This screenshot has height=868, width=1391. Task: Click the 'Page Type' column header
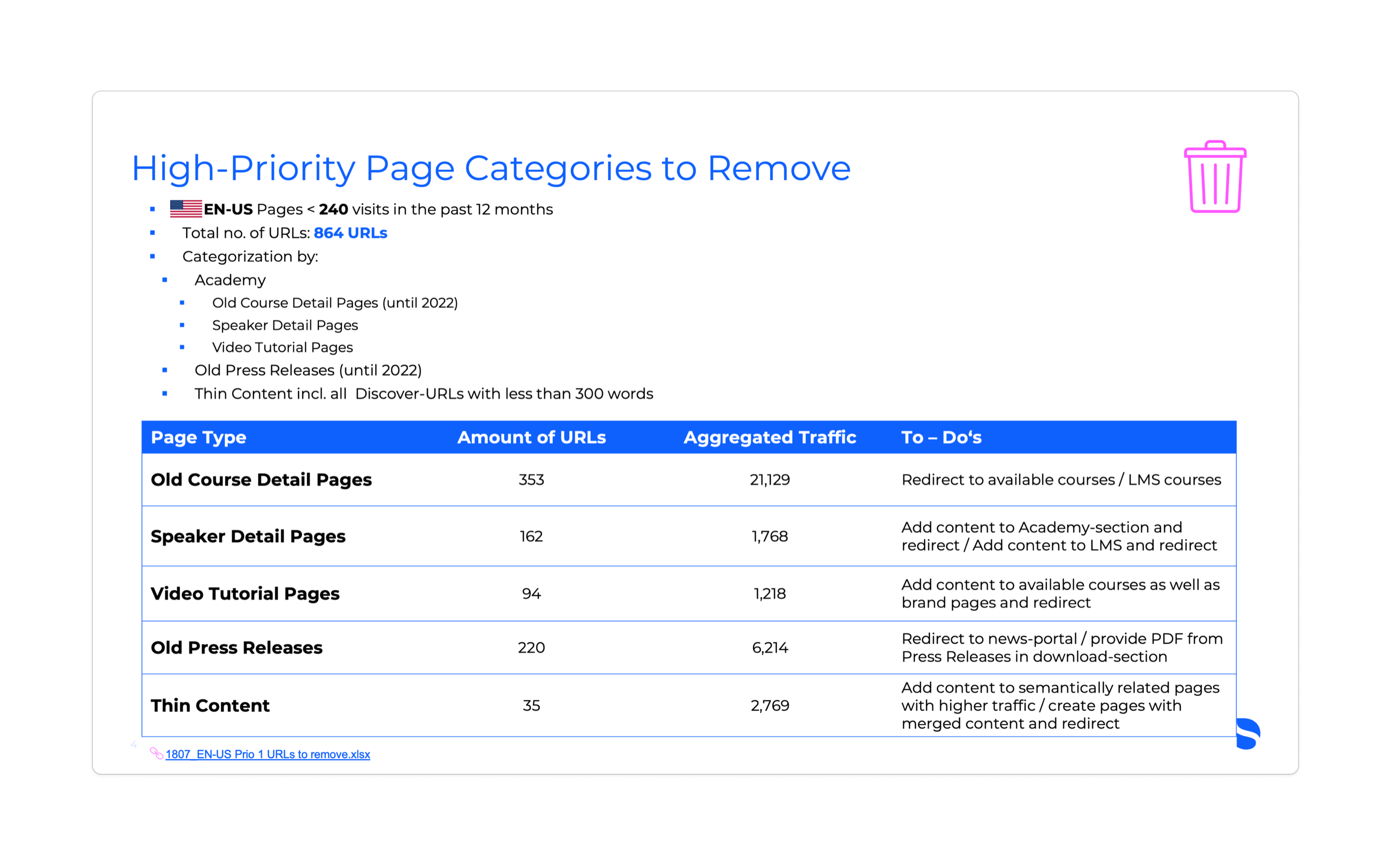click(198, 437)
